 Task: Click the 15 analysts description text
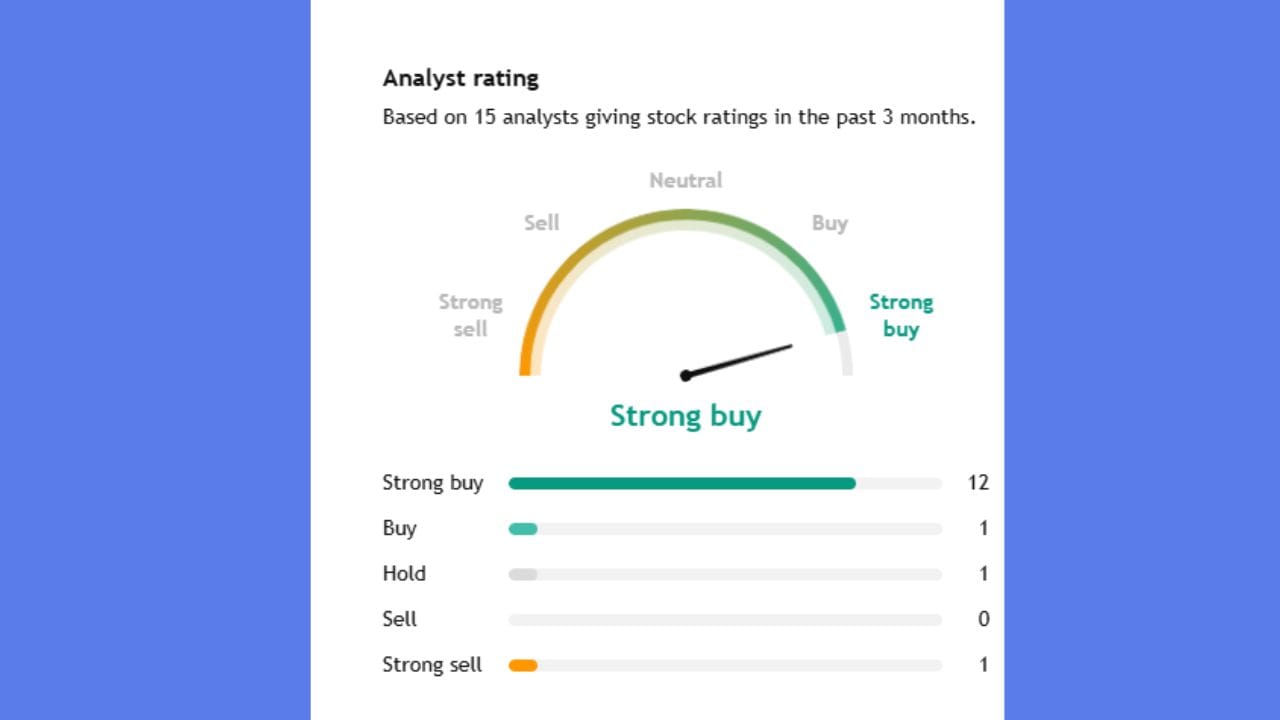tap(678, 117)
